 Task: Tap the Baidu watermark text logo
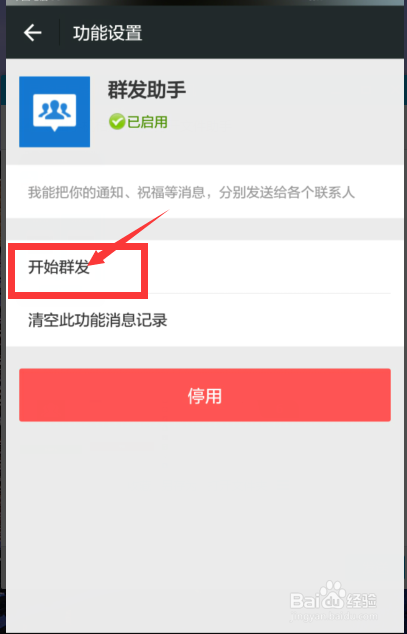click(317, 600)
